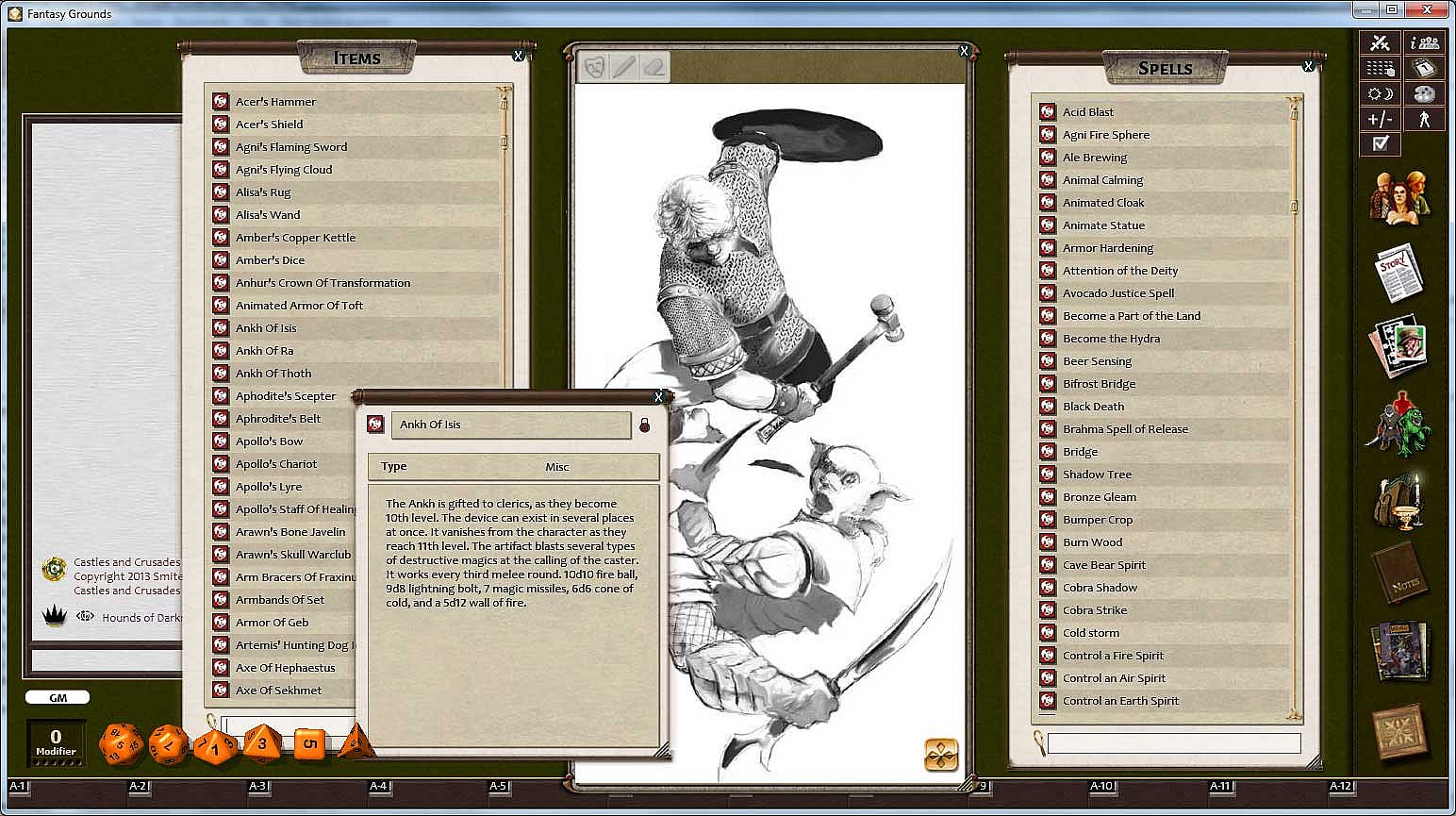Open the Ankh Of Ra item entry

pyautogui.click(x=265, y=351)
